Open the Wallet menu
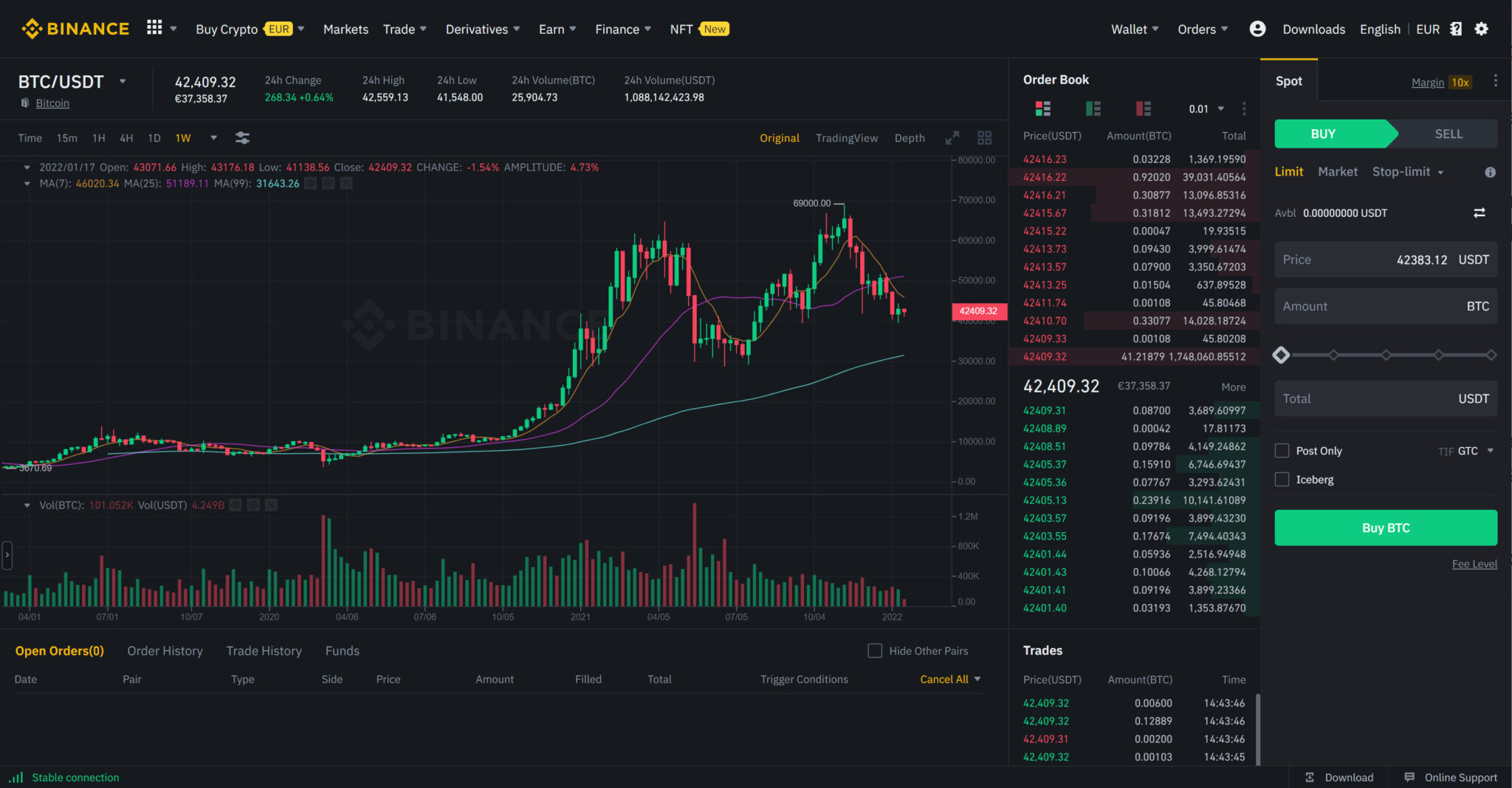Screen dimensions: 1512x788 point(1135,29)
